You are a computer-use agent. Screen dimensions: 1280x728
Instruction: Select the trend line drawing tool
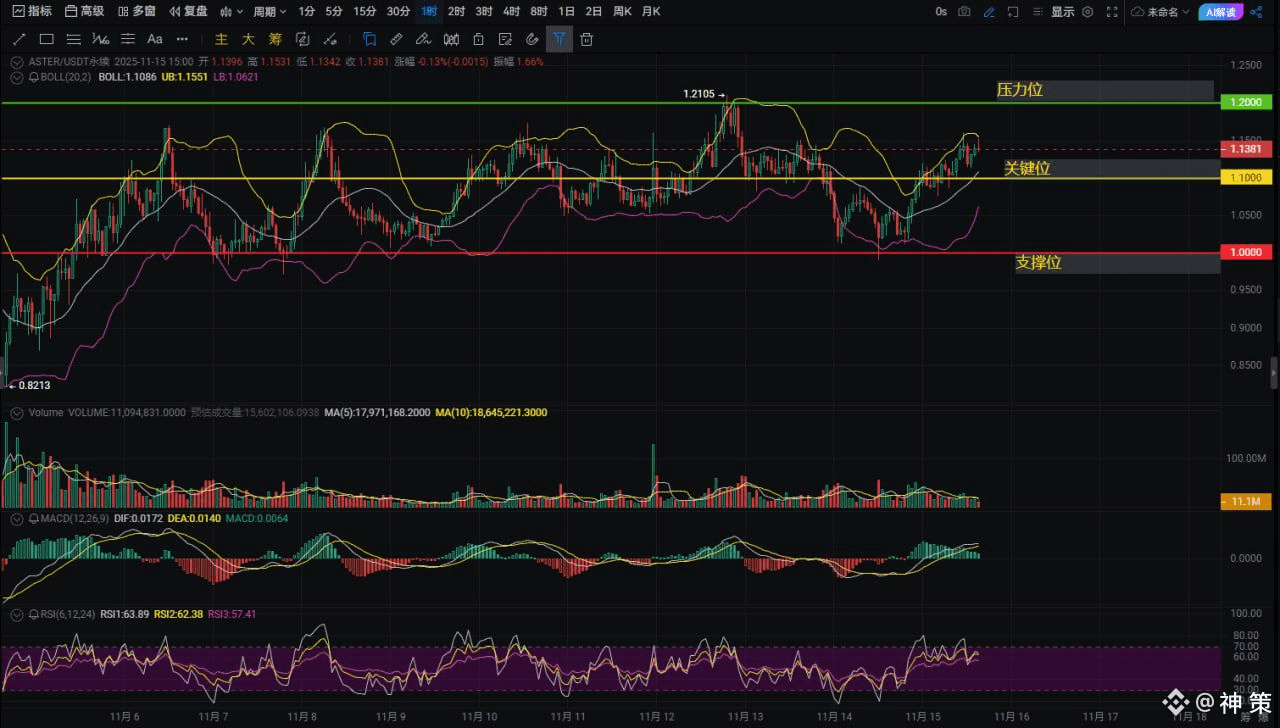tap(18, 39)
